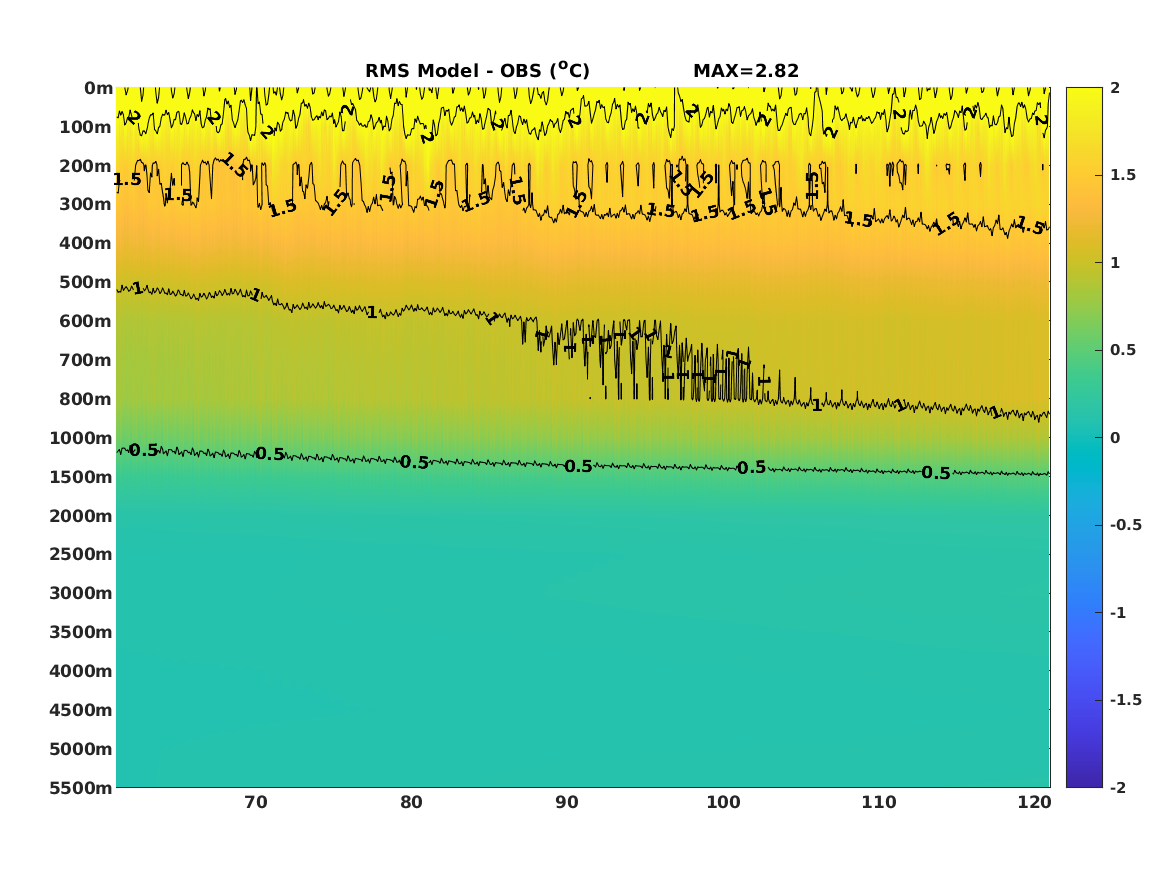
Task: Click the "5500m" depth axis label
Action: point(81,787)
